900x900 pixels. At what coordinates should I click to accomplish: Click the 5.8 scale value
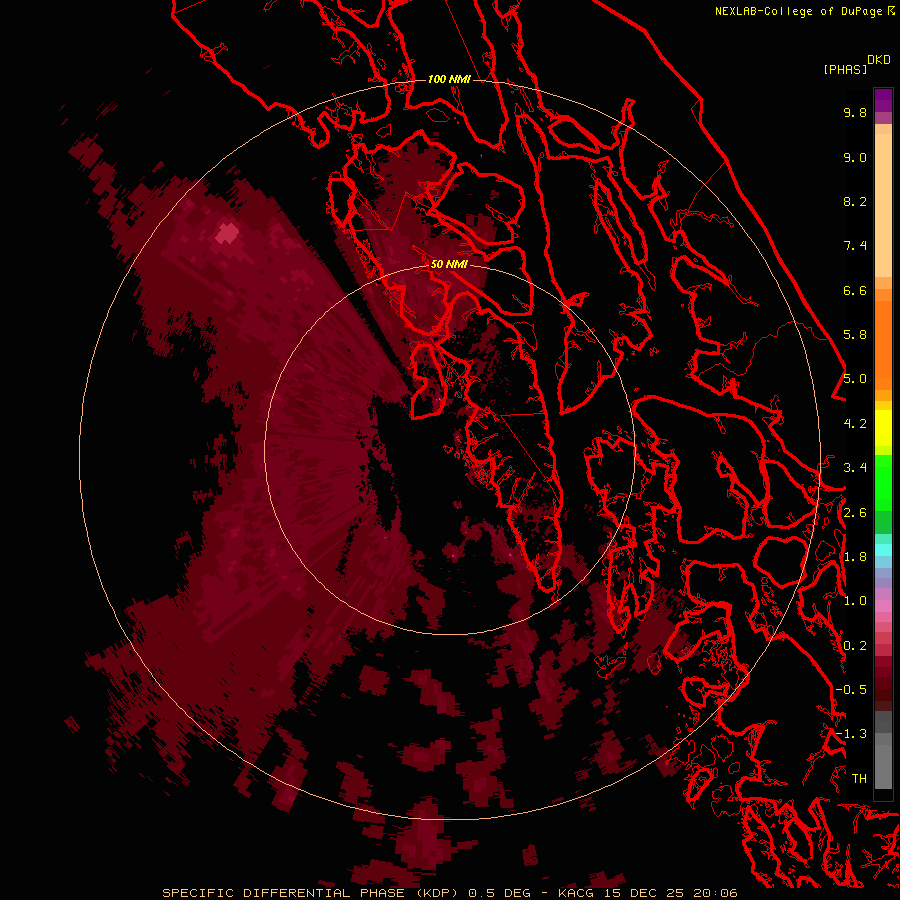(855, 335)
